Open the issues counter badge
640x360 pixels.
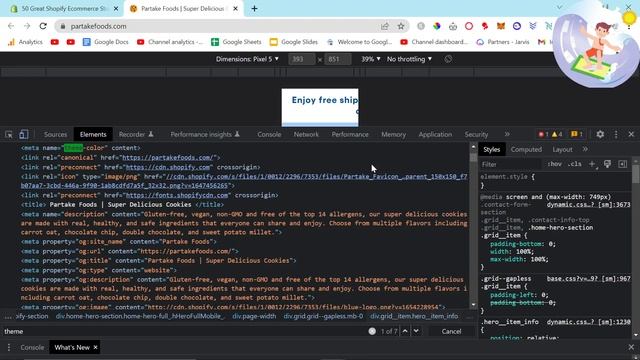click(577, 134)
